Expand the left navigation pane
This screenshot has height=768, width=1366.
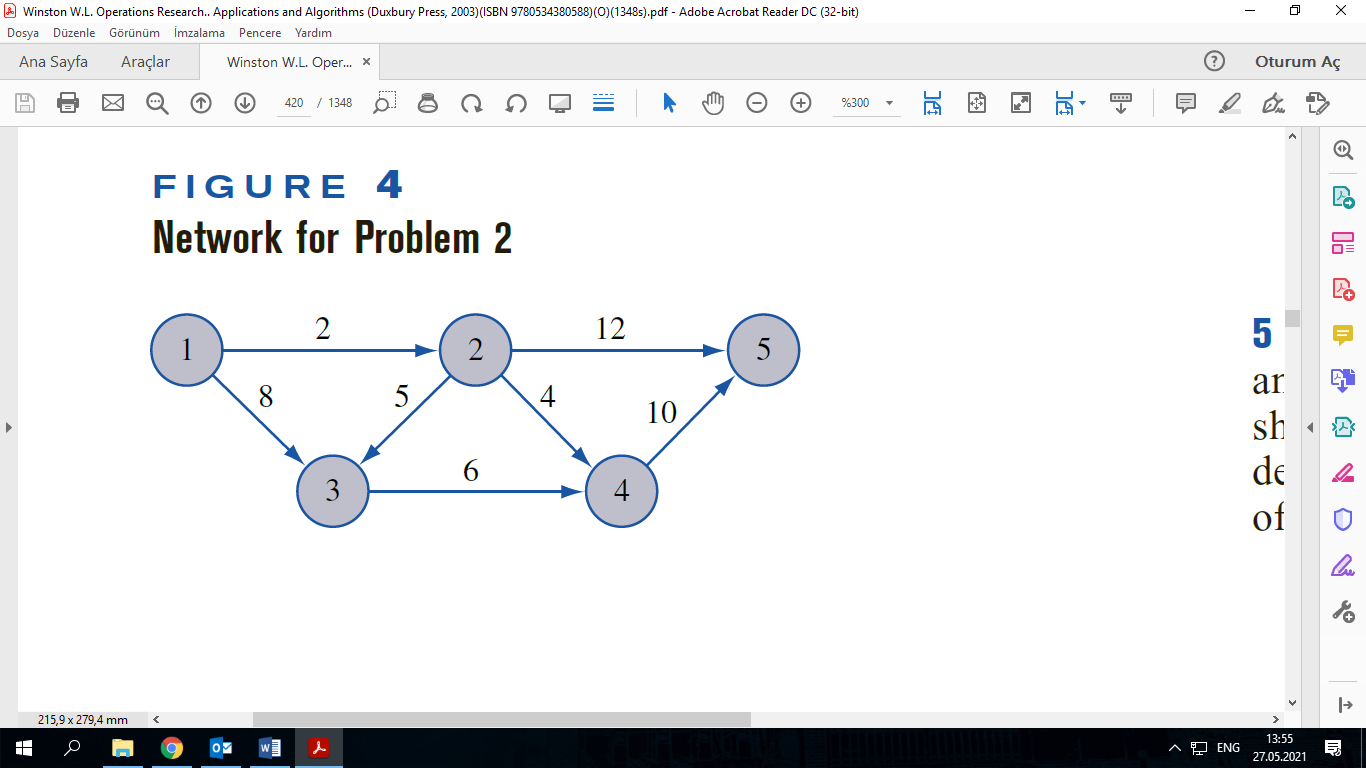8,428
